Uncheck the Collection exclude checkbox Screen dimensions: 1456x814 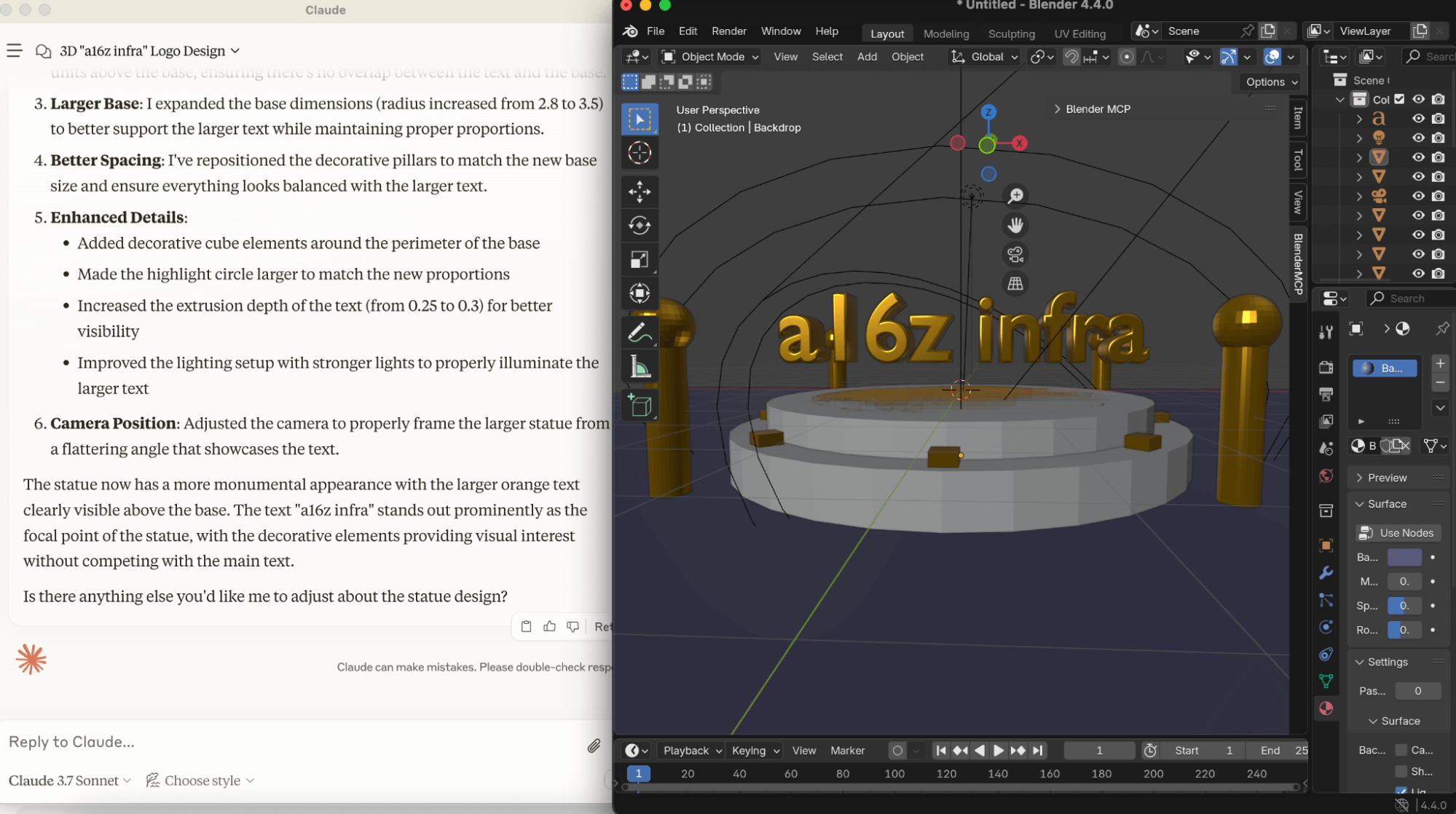1399,99
